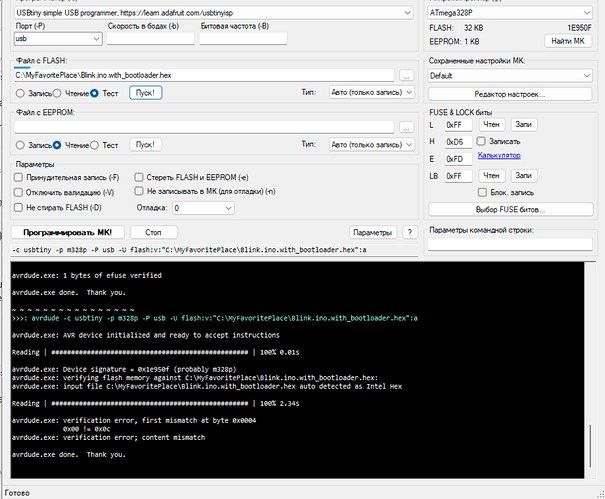Viewport: 605px width, 499px height.
Task: Write fuses with Запи button in L row
Action: 524,124
